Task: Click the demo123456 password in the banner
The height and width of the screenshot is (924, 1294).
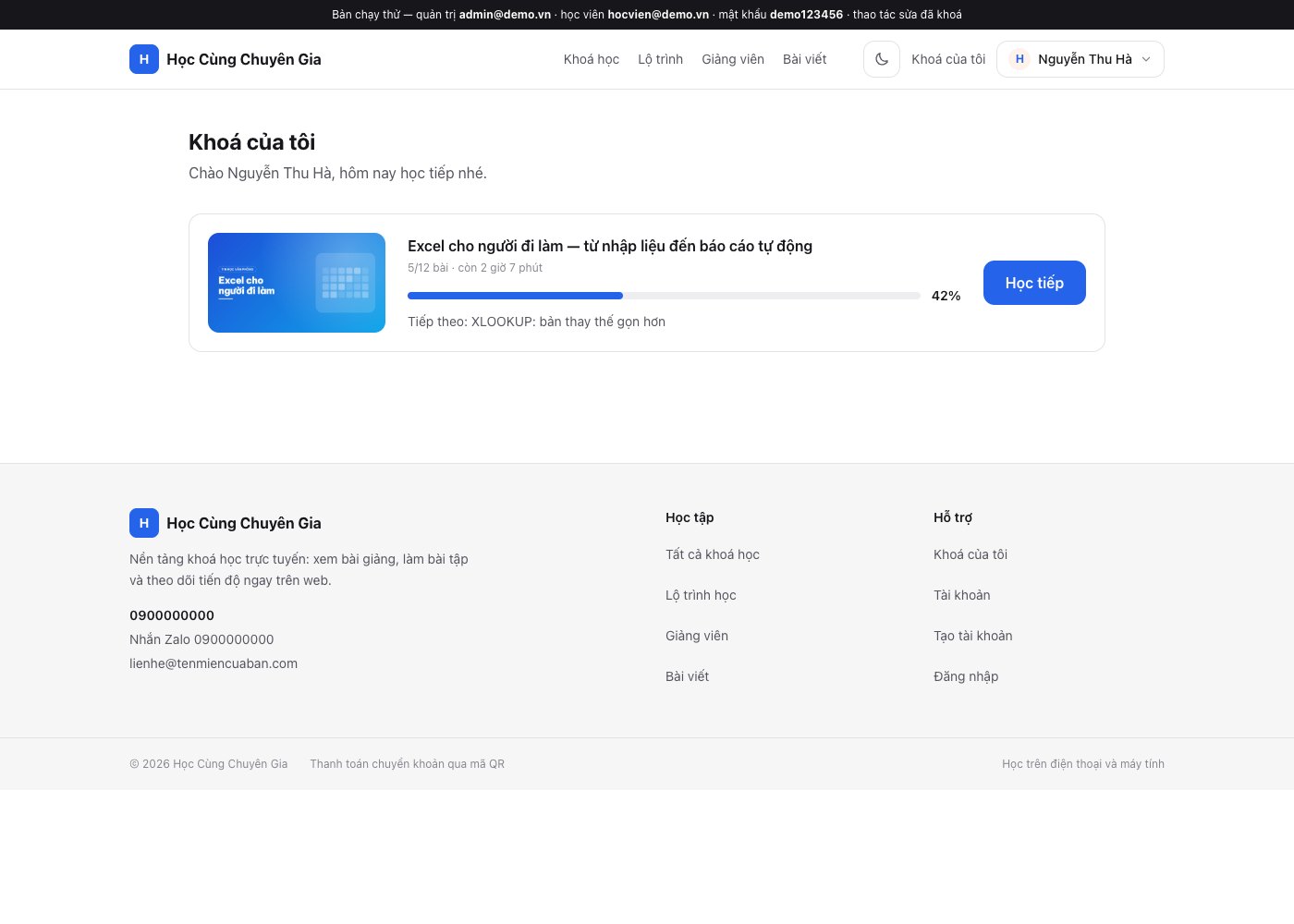Action: (806, 15)
